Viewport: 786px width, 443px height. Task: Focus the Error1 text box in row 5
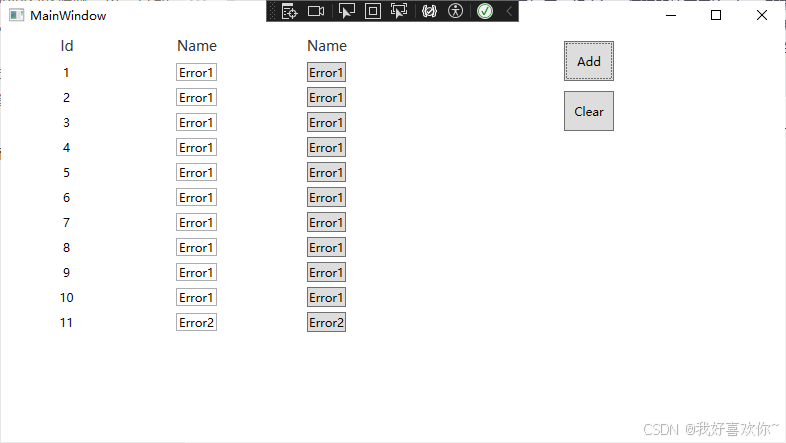click(196, 173)
